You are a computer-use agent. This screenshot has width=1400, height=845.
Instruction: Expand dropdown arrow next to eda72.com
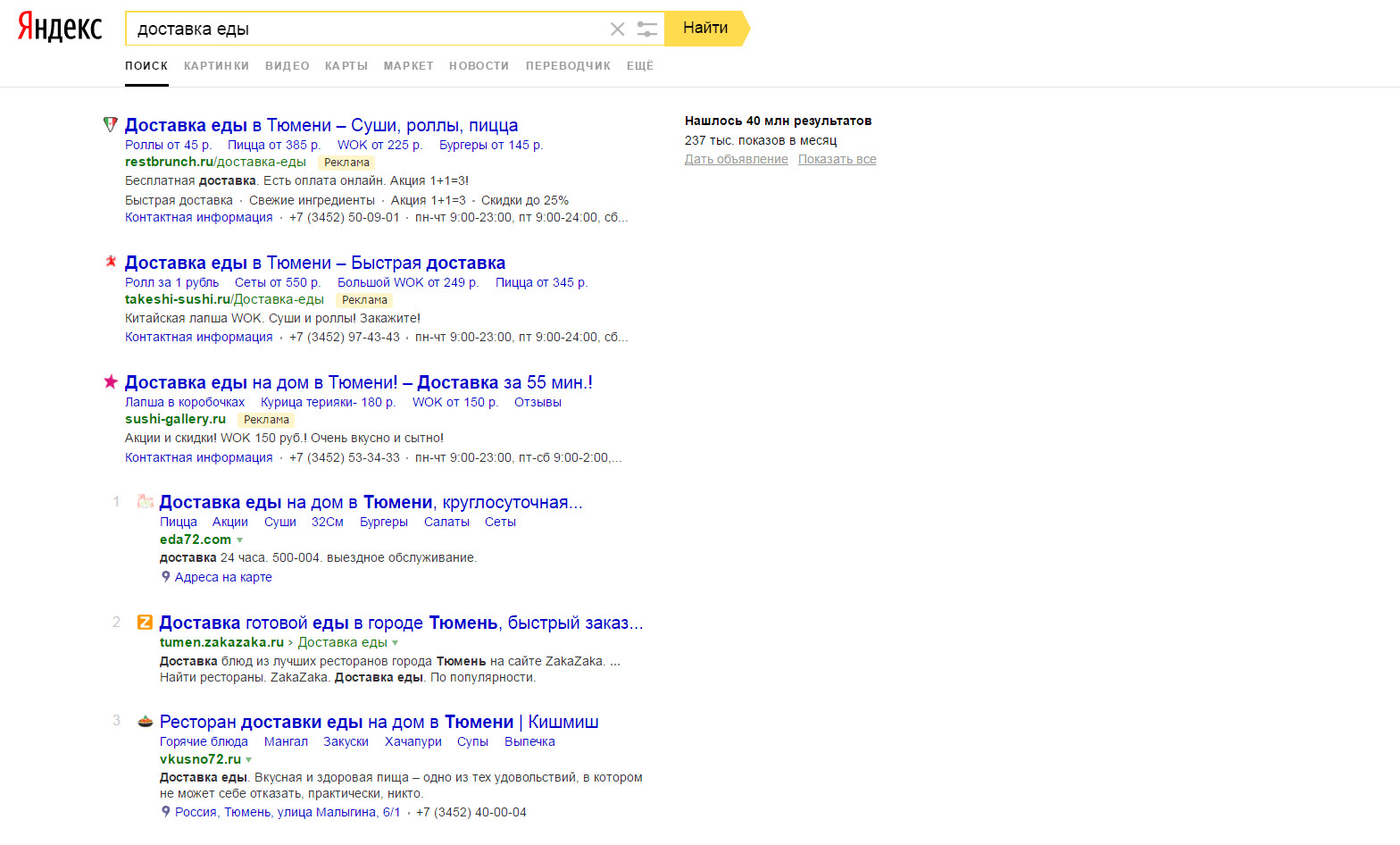240,540
